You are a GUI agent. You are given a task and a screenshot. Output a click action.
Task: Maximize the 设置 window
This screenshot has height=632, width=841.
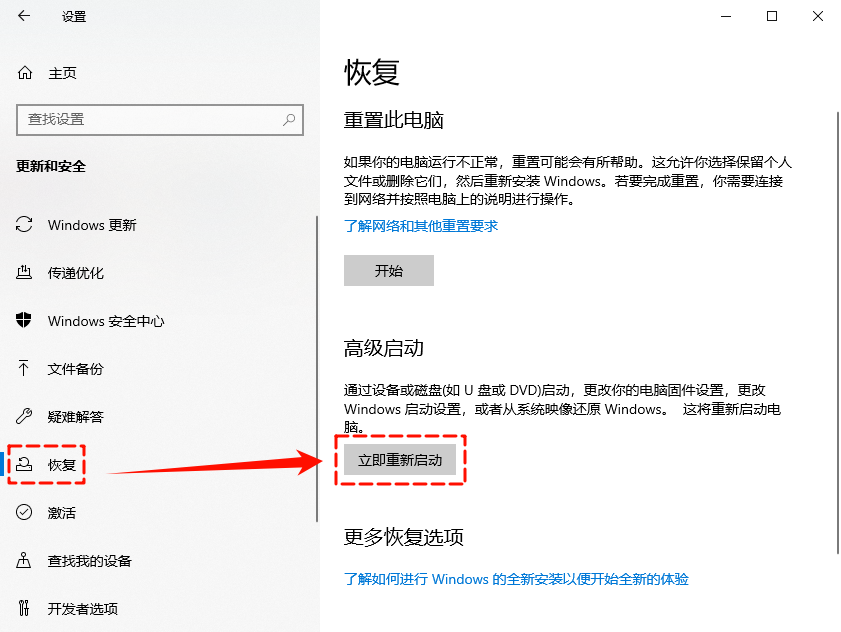click(772, 16)
